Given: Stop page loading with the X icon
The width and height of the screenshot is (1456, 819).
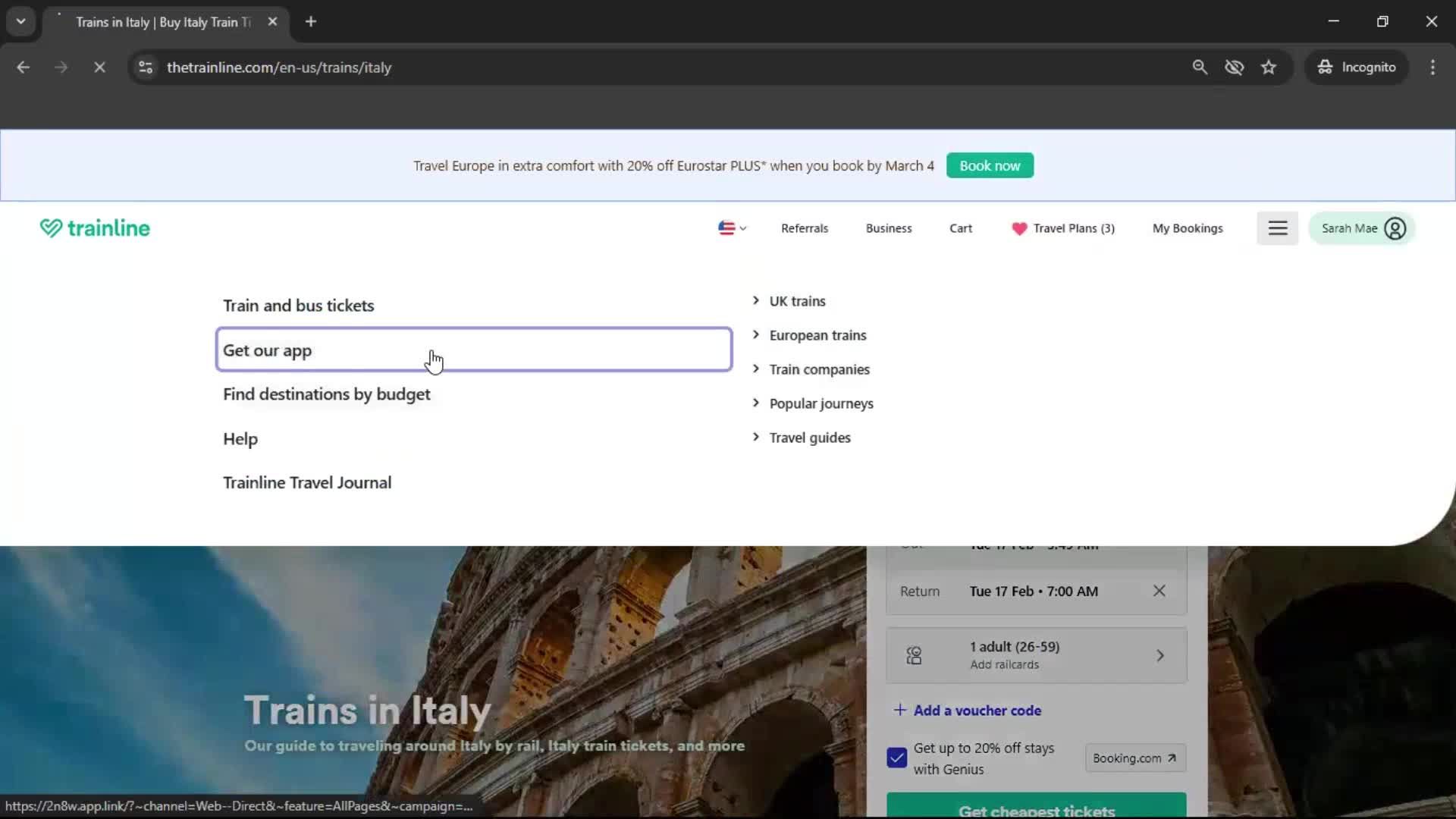Looking at the screenshot, I should (x=99, y=67).
